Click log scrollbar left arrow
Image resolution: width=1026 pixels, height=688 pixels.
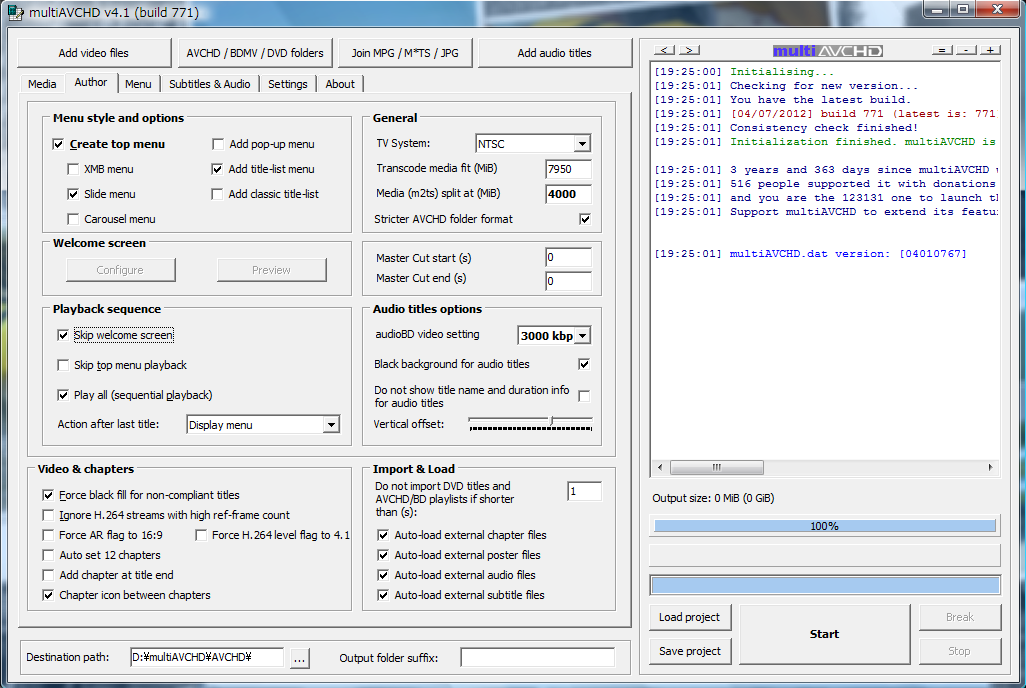pyautogui.click(x=660, y=467)
